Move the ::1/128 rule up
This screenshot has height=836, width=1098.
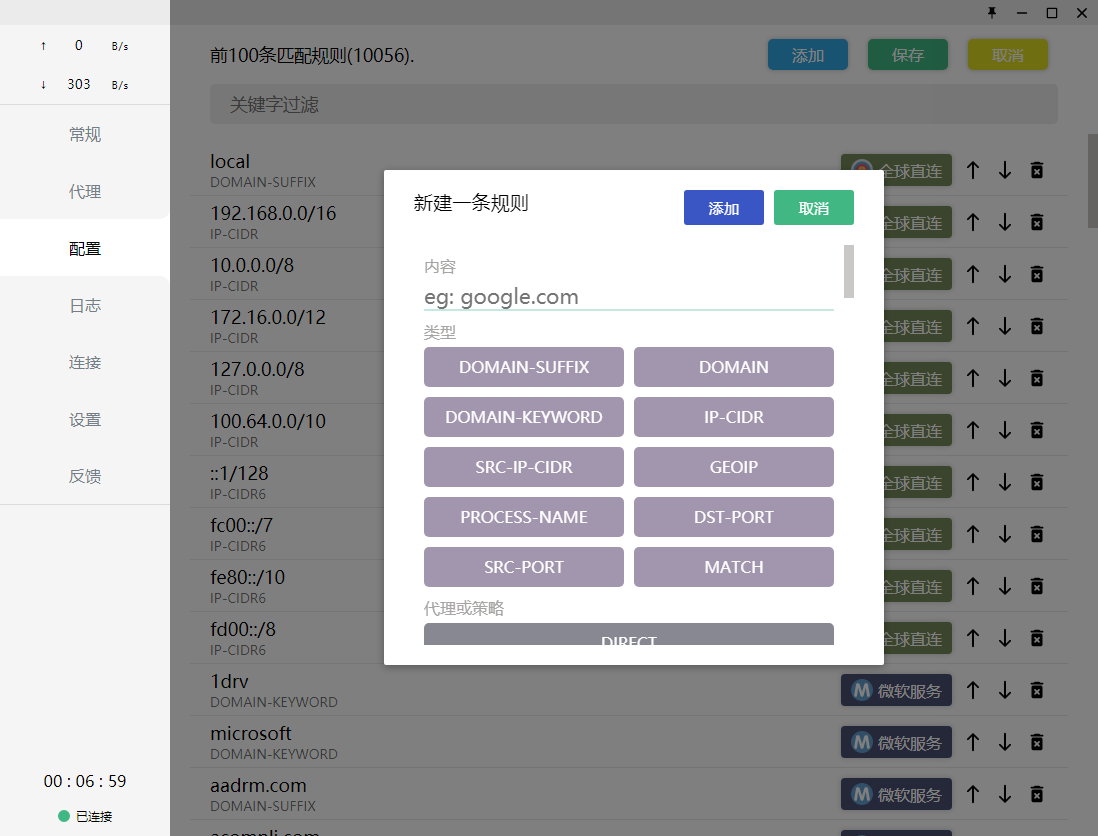[x=973, y=482]
